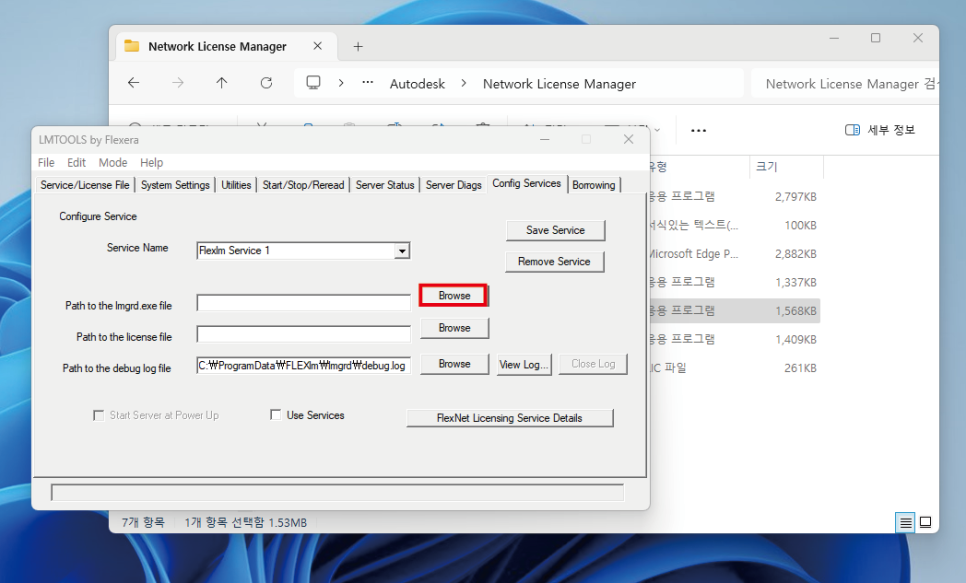
Task: Select the highlighted file row 1,568KB
Action: click(x=733, y=311)
